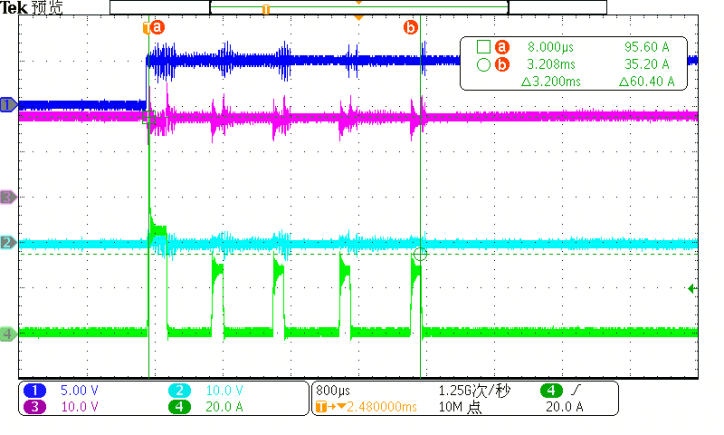Click the 800µs time base readout
Image resolution: width=724 pixels, height=435 pixels.
coord(333,391)
